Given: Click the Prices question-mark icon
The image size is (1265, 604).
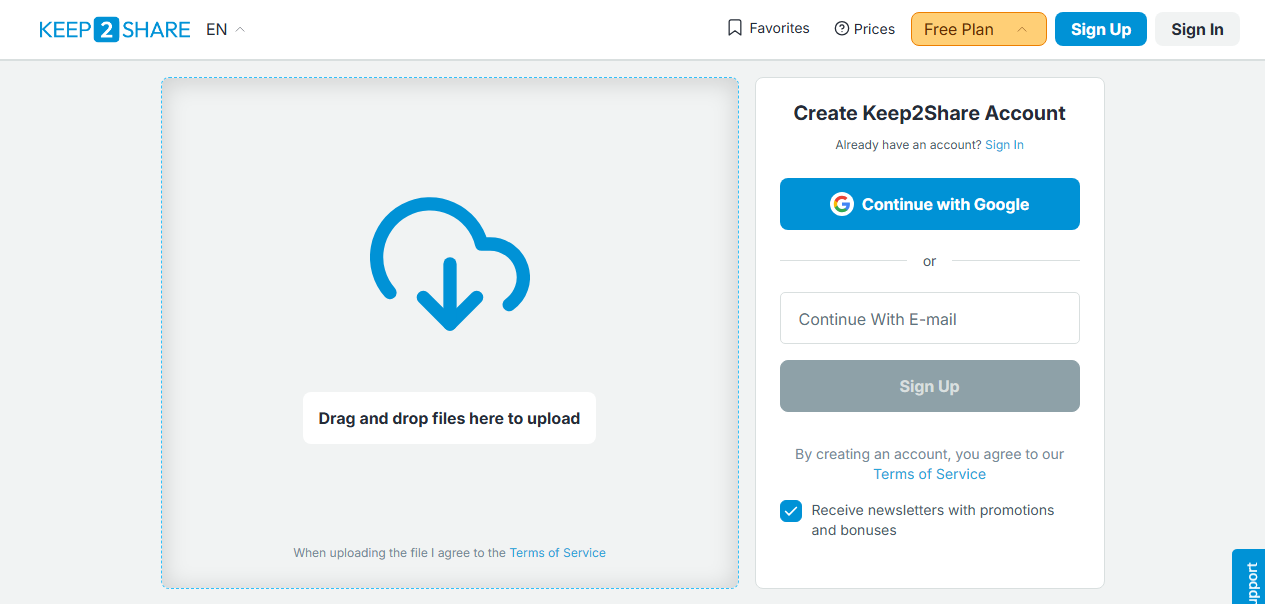Looking at the screenshot, I should click(842, 29).
